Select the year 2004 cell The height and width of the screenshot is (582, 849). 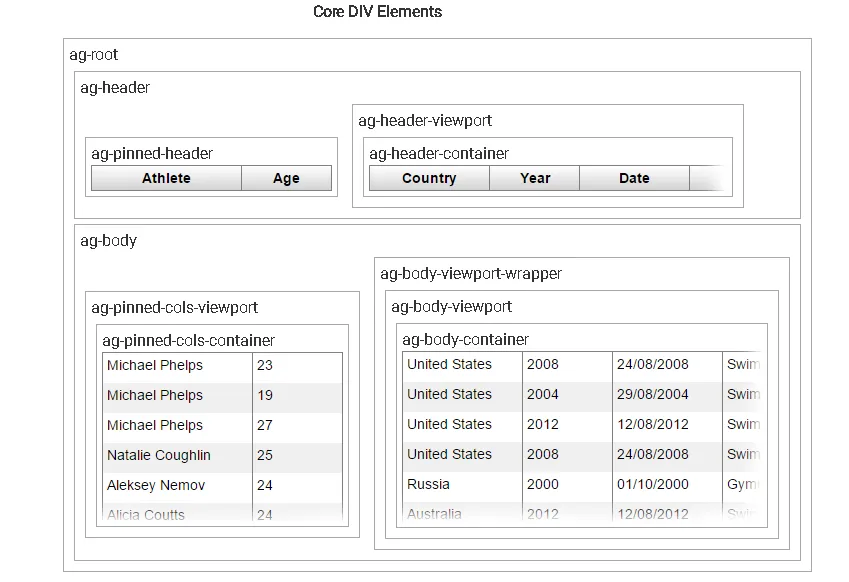543,394
